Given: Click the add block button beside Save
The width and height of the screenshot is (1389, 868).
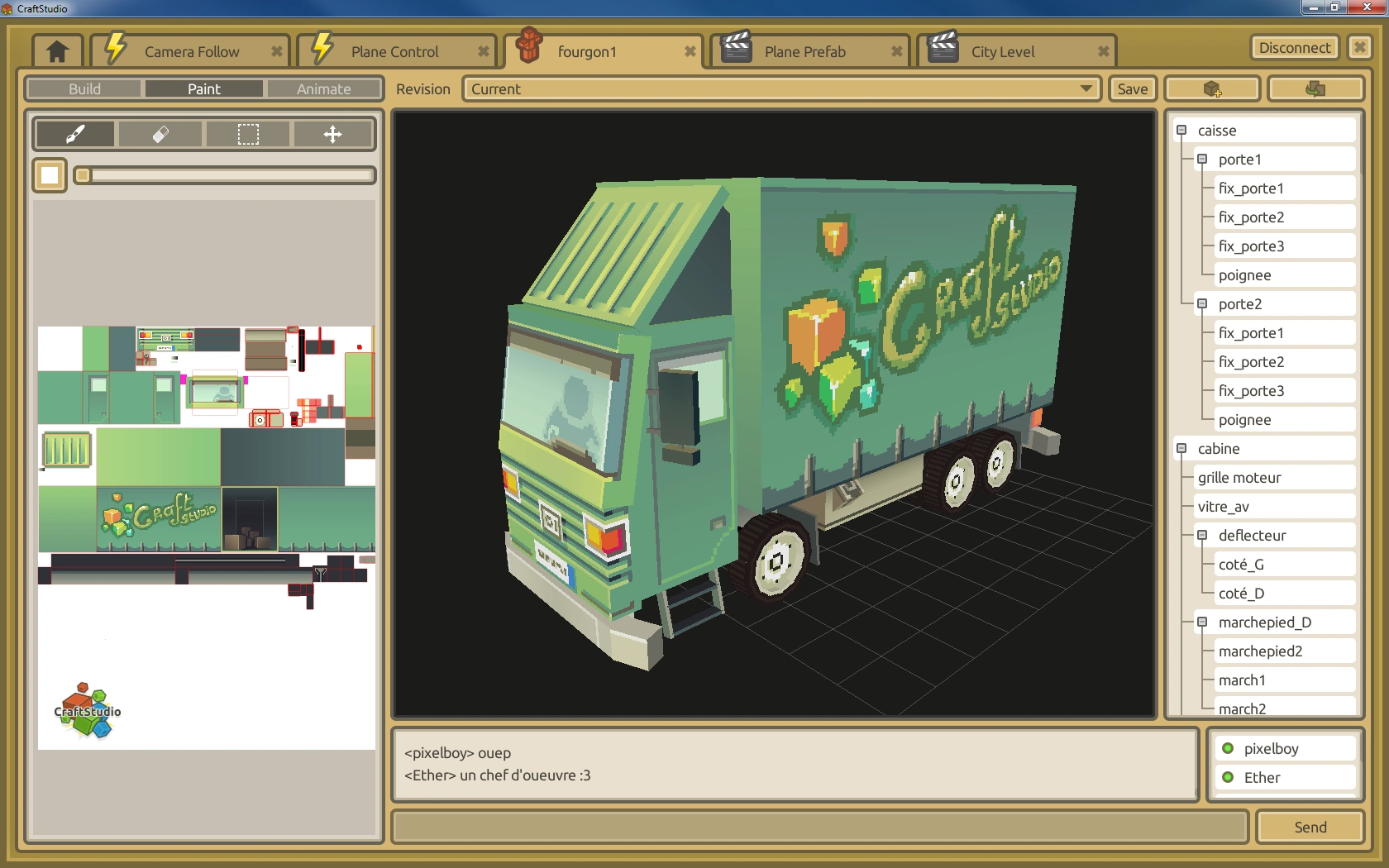Looking at the screenshot, I should pyautogui.click(x=1212, y=88).
